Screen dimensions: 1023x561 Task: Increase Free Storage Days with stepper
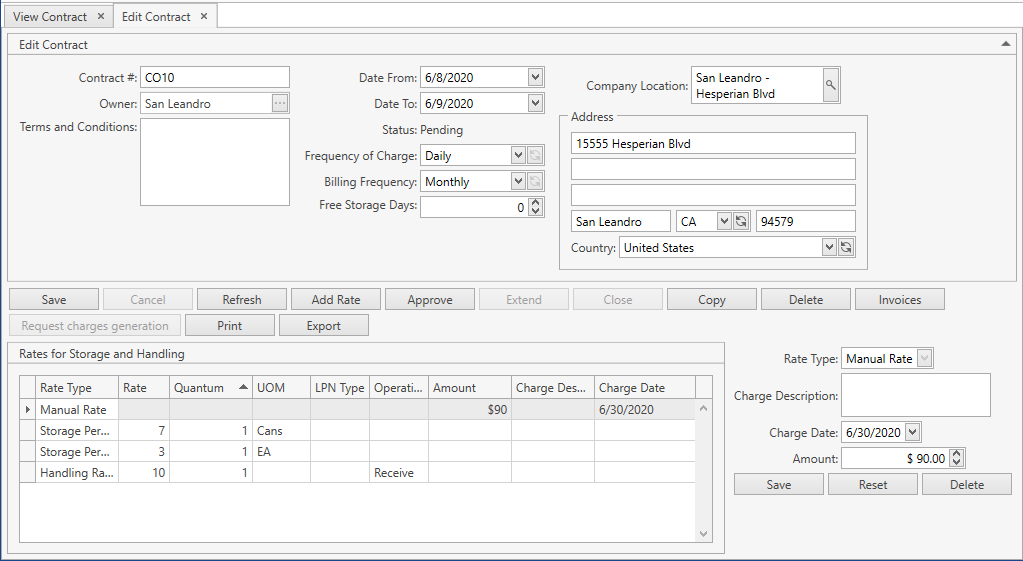tap(535, 202)
